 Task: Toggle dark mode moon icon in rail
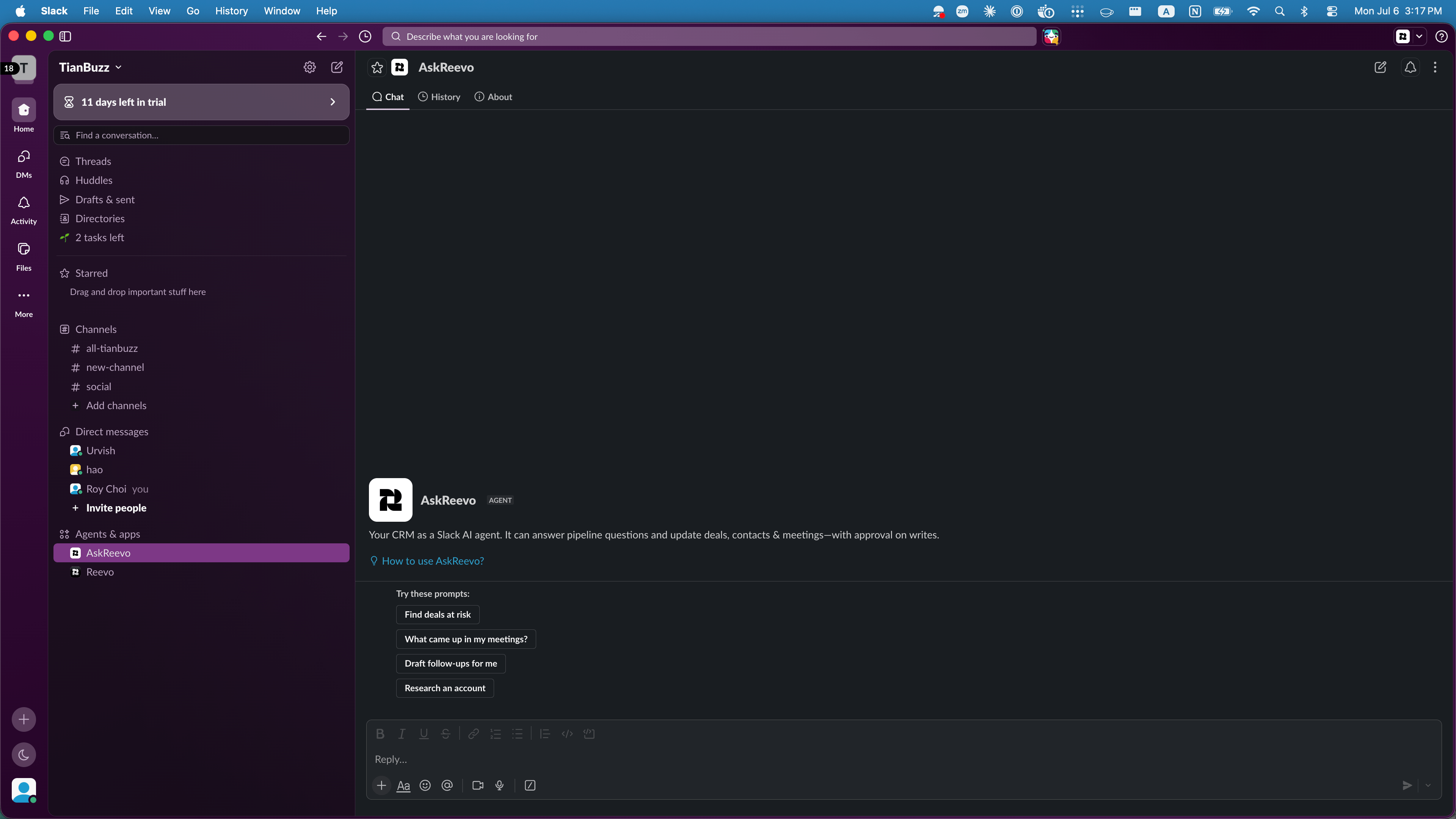click(24, 755)
